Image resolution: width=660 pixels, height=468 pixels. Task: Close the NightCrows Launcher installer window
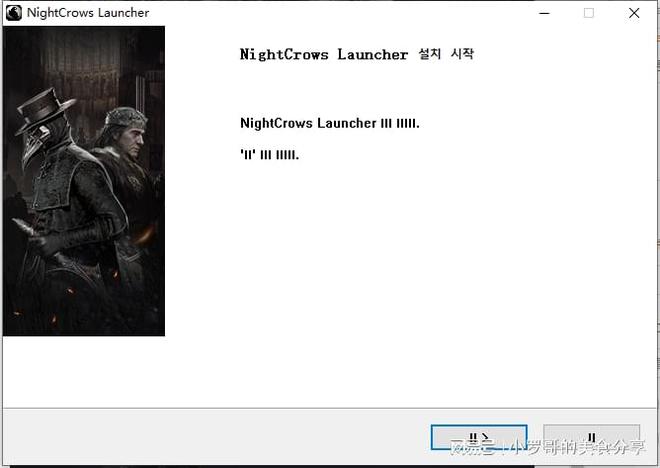(634, 13)
